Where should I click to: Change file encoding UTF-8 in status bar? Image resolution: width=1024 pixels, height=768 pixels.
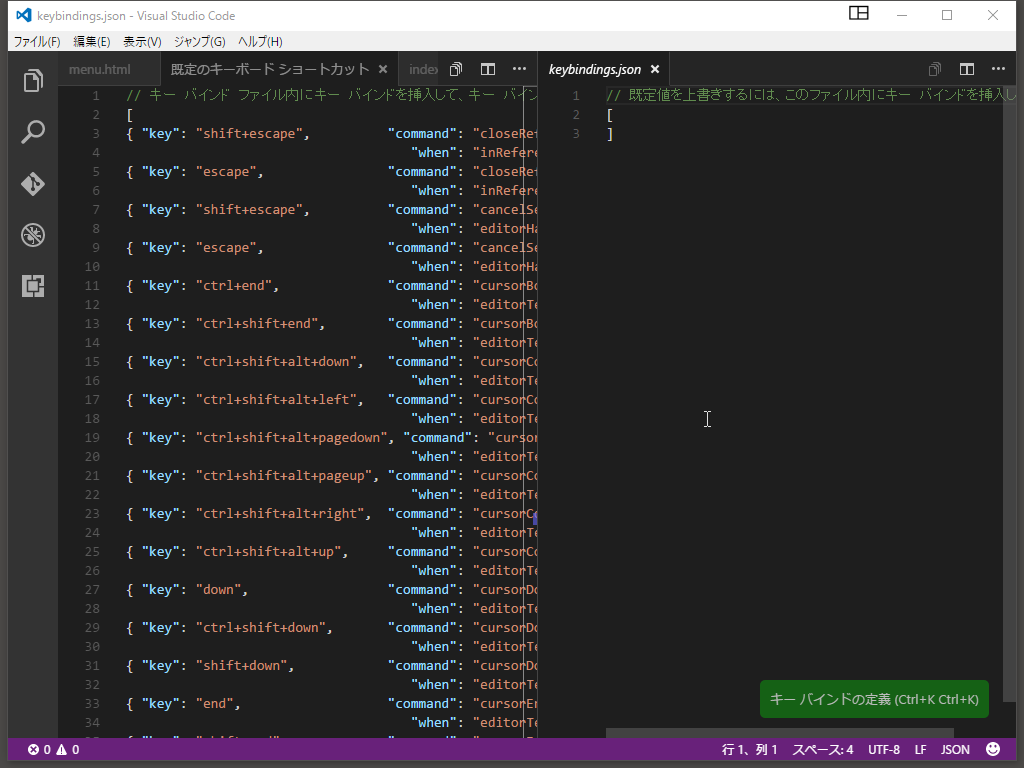(x=884, y=750)
